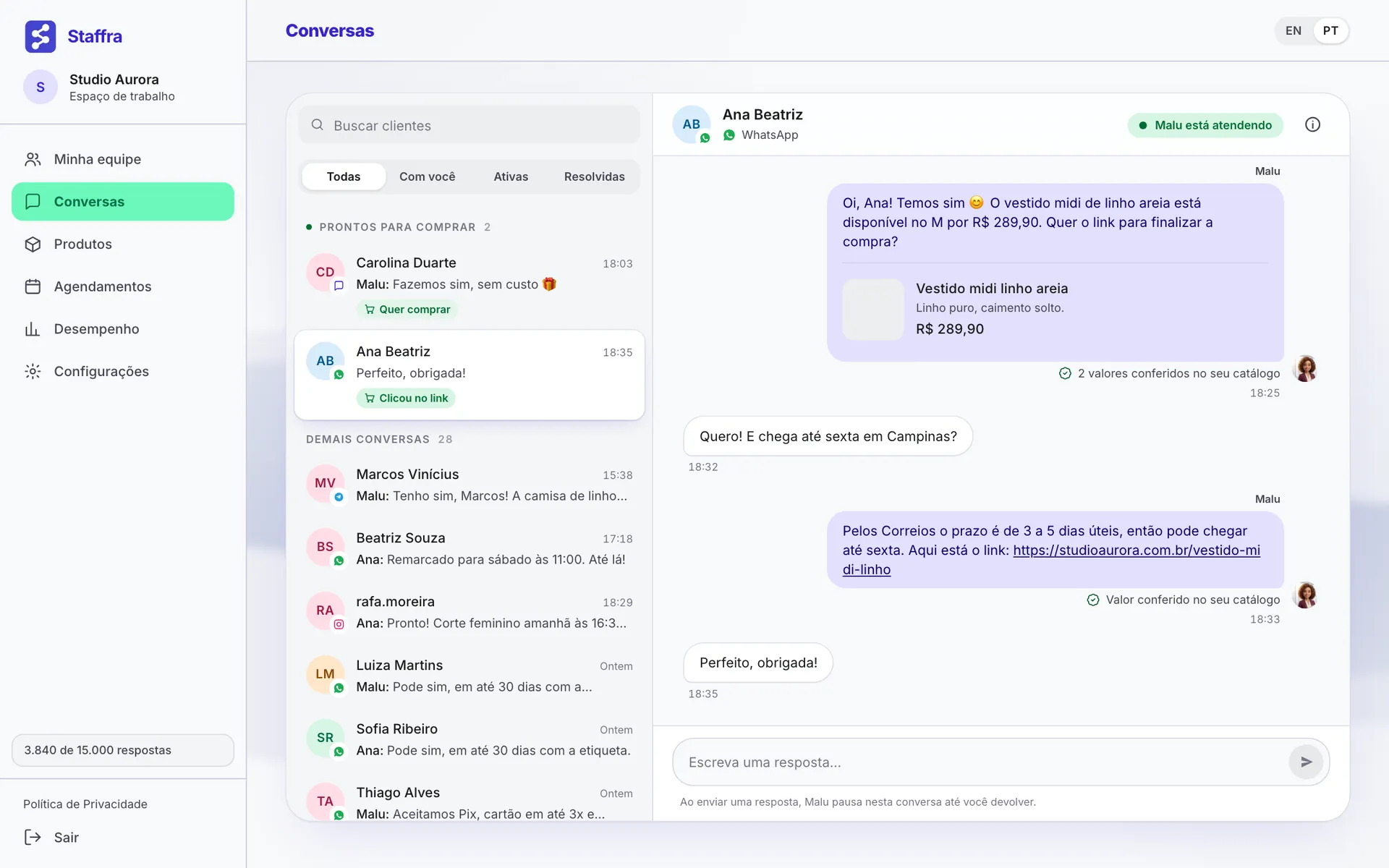Click the Clicou no link tag
This screenshot has height=868, width=1389.
[406, 398]
